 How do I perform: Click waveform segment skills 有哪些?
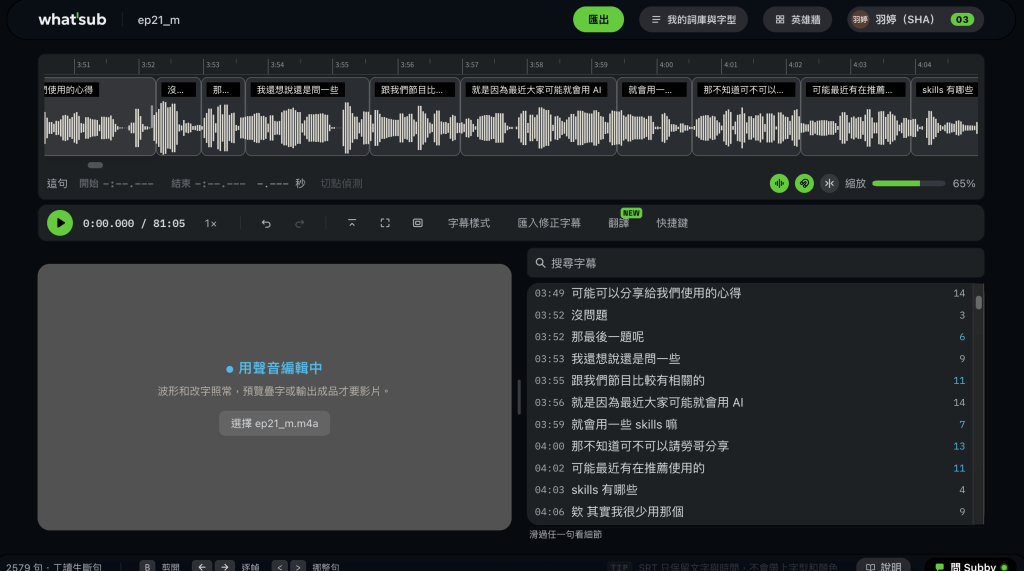point(945,116)
